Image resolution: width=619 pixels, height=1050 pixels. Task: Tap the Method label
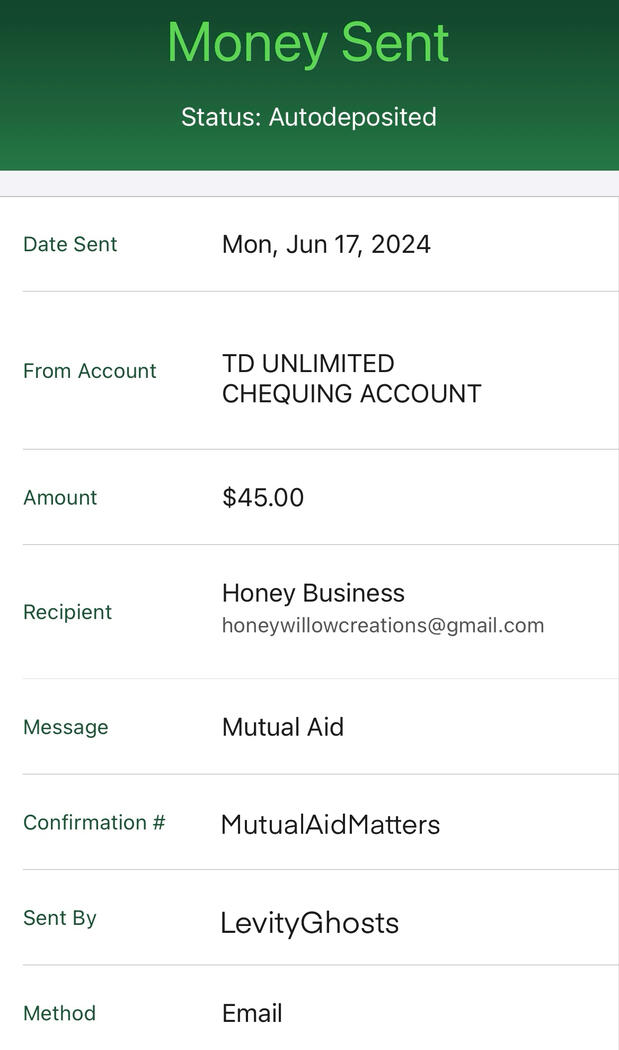[x=59, y=1013]
